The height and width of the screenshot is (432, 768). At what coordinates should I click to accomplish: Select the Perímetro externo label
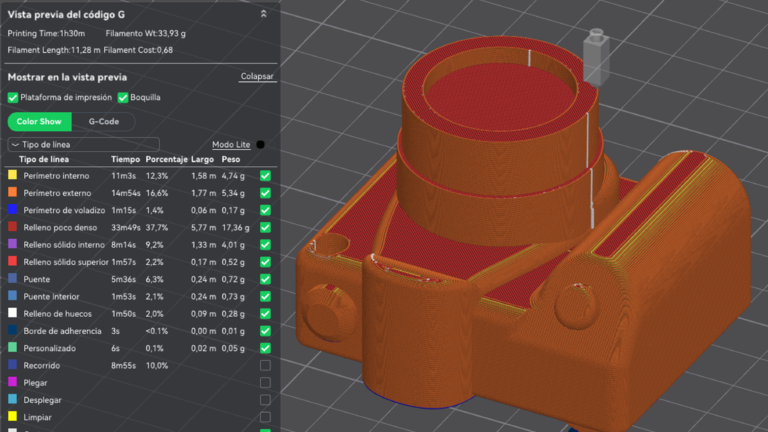[x=57, y=193]
